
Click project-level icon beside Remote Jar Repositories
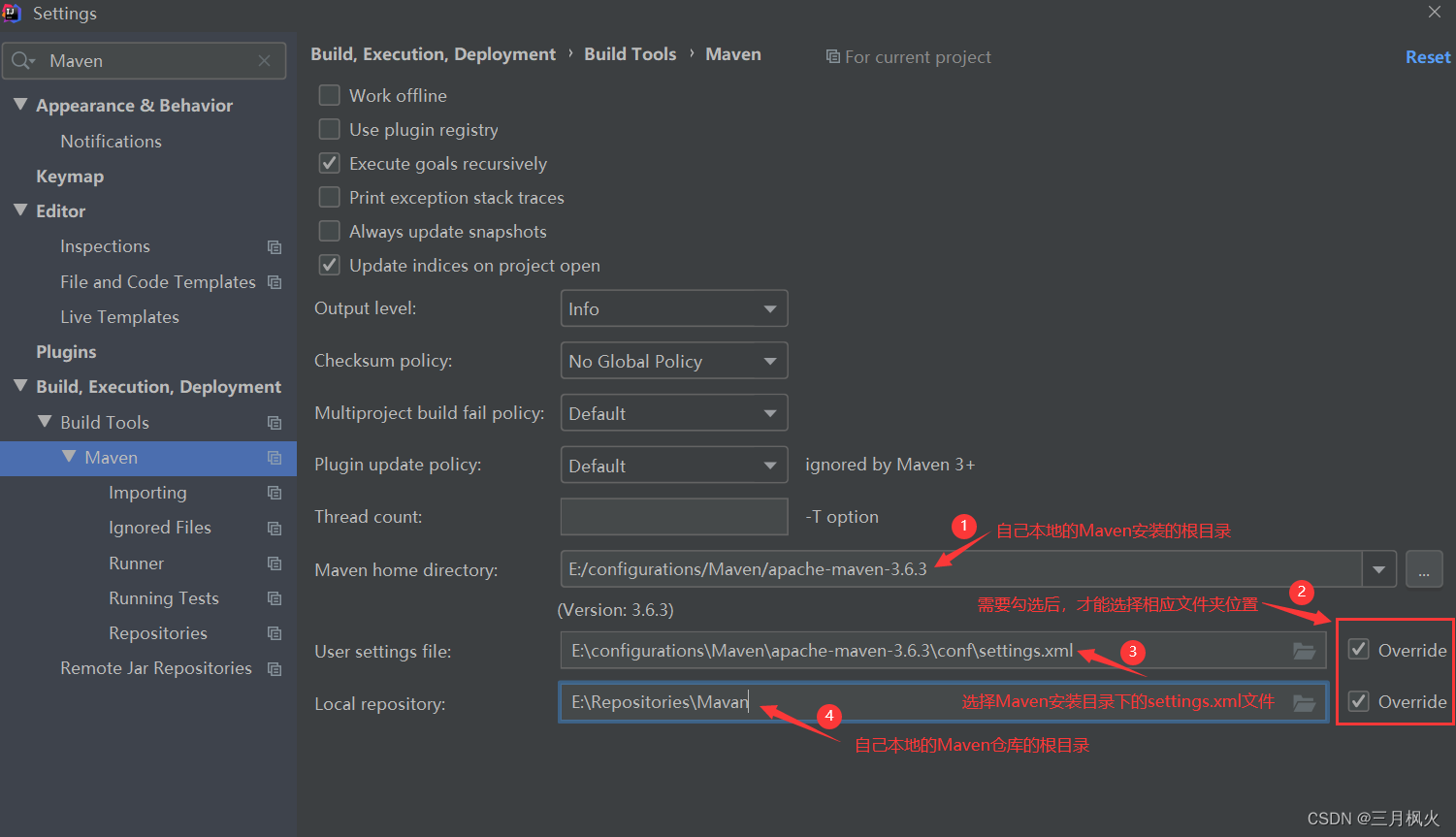click(x=275, y=669)
